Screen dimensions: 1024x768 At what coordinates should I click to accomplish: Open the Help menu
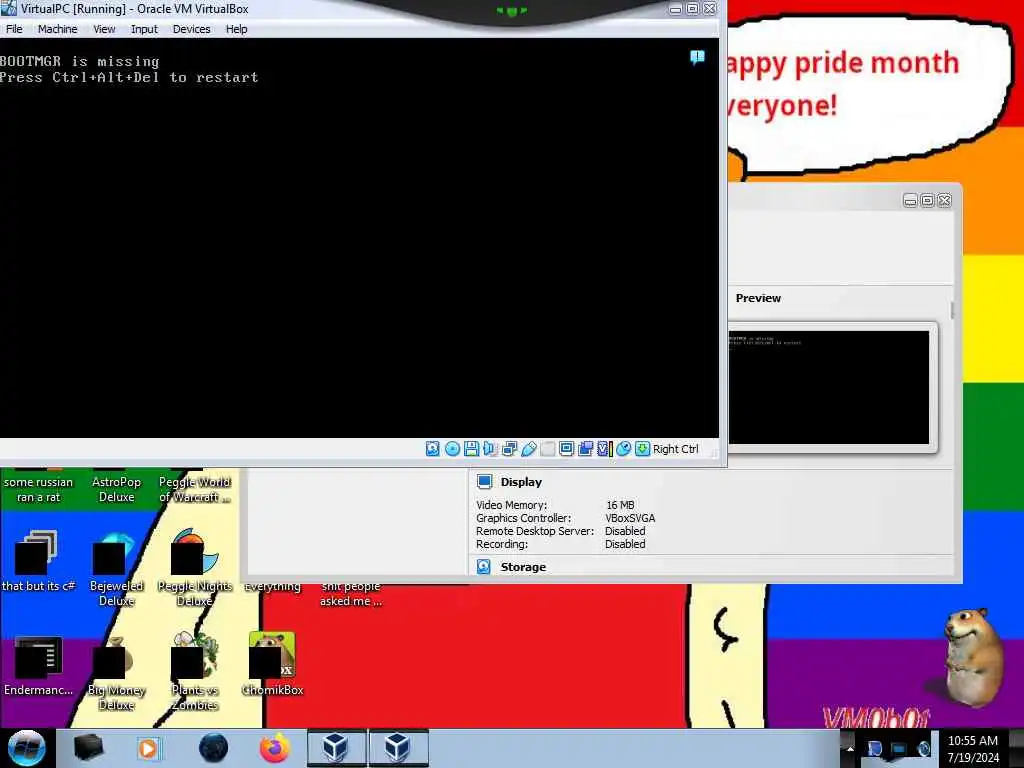236,29
